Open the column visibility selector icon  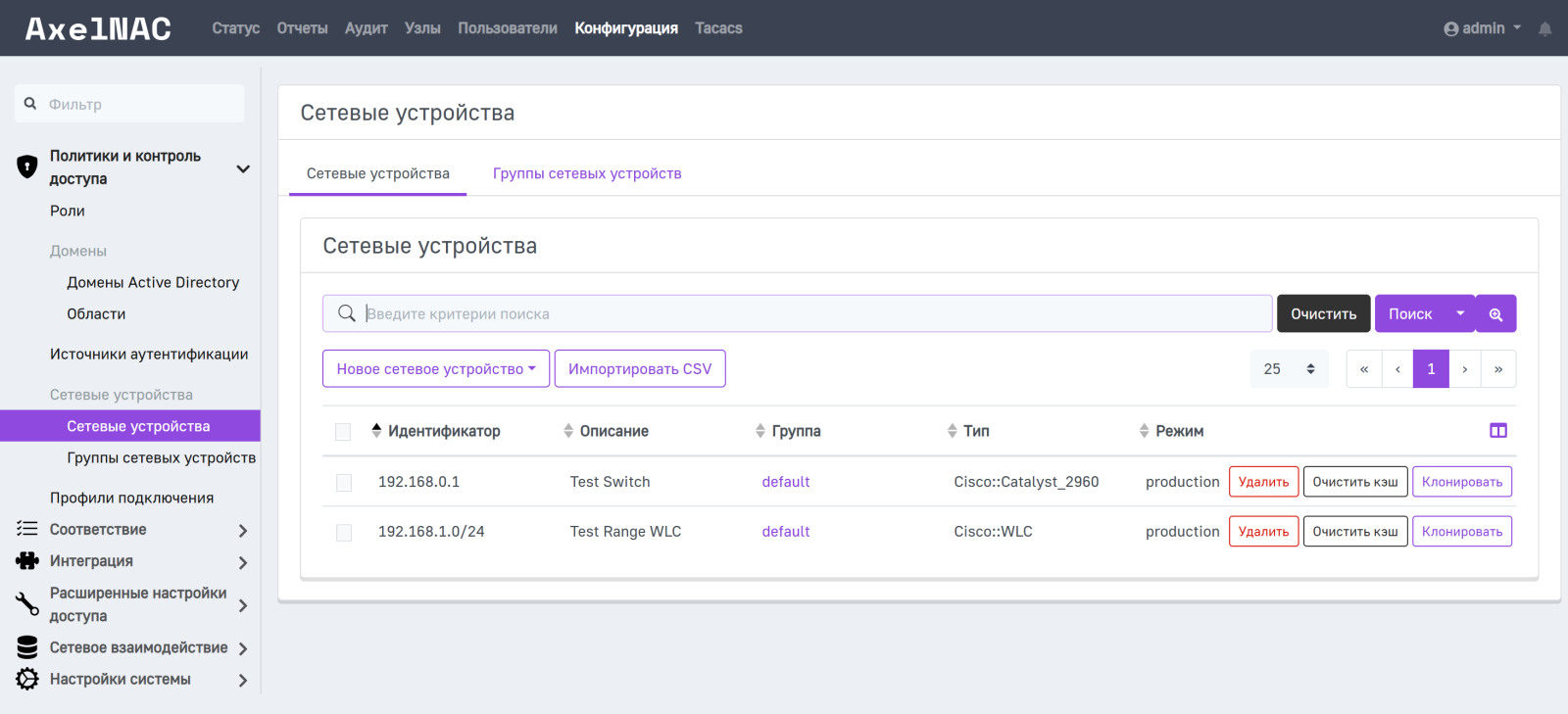pos(1497,431)
